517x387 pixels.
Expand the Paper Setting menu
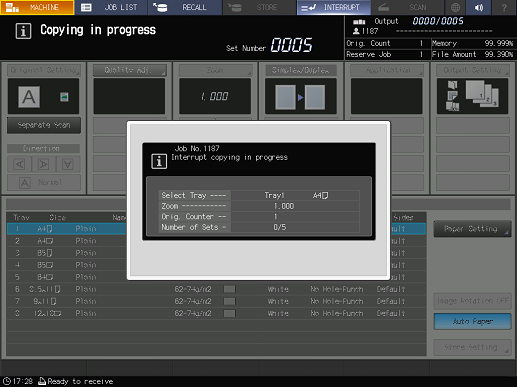click(472, 229)
